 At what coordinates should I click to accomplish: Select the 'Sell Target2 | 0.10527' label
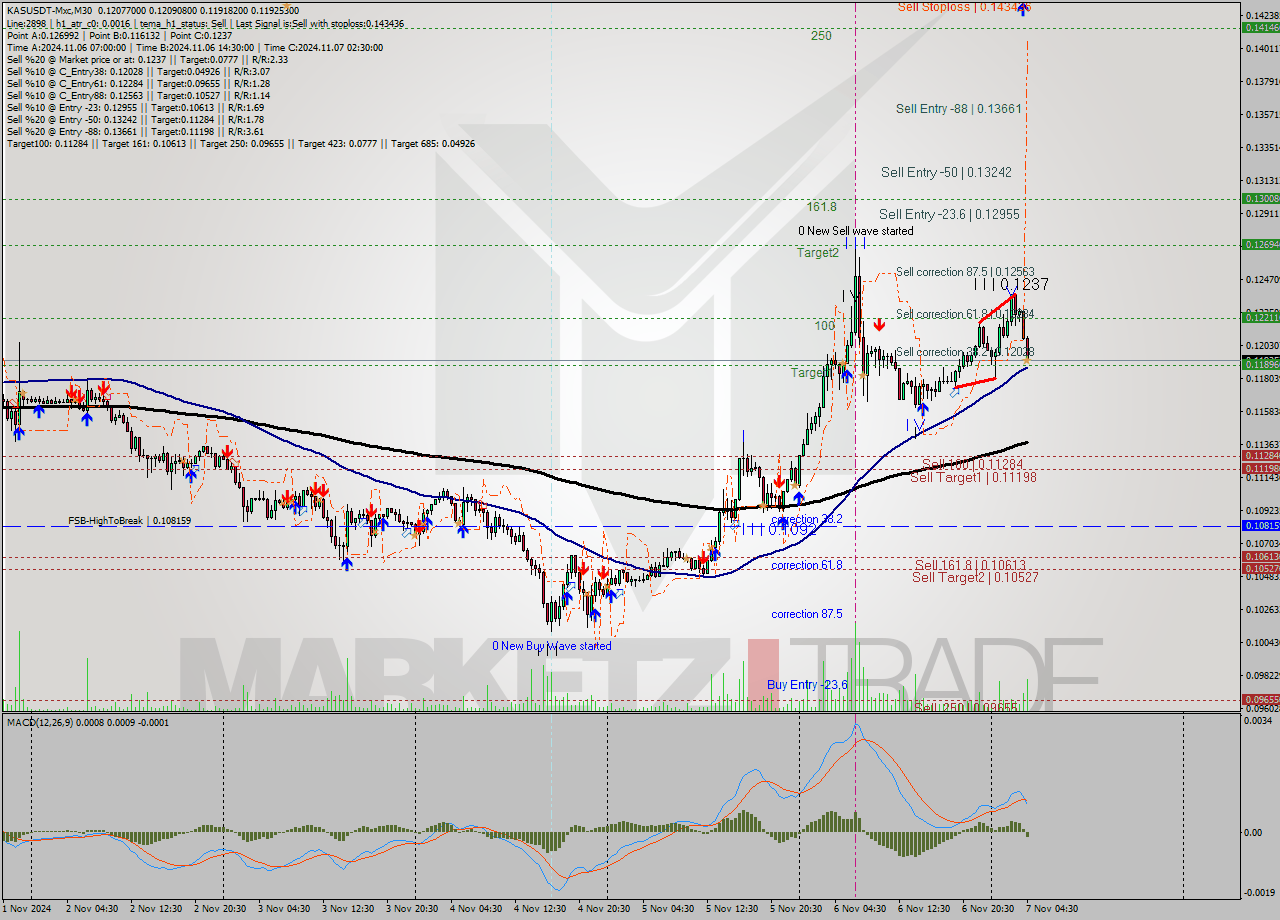point(975,577)
